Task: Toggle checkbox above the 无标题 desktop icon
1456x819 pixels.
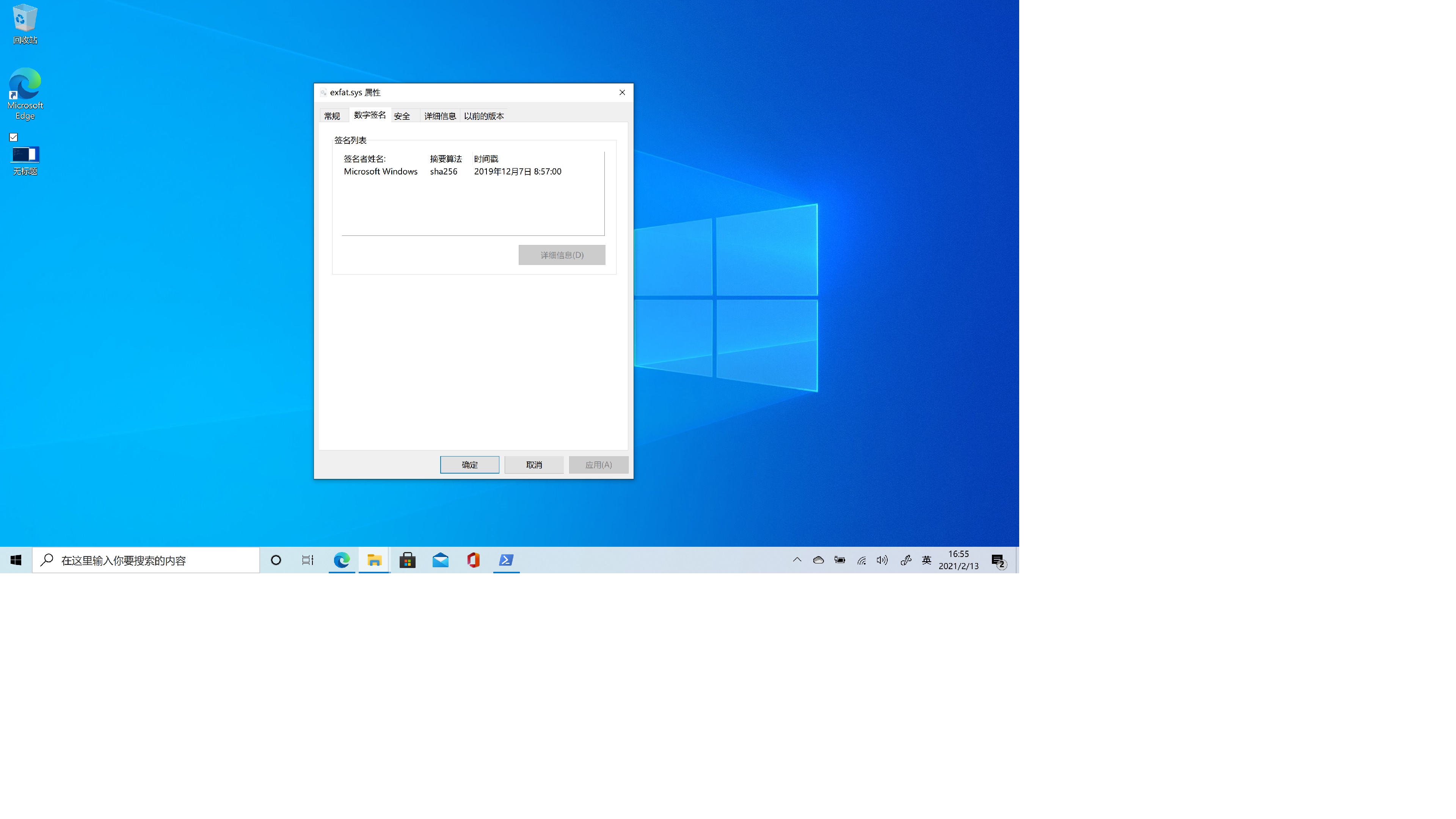Action: click(14, 137)
